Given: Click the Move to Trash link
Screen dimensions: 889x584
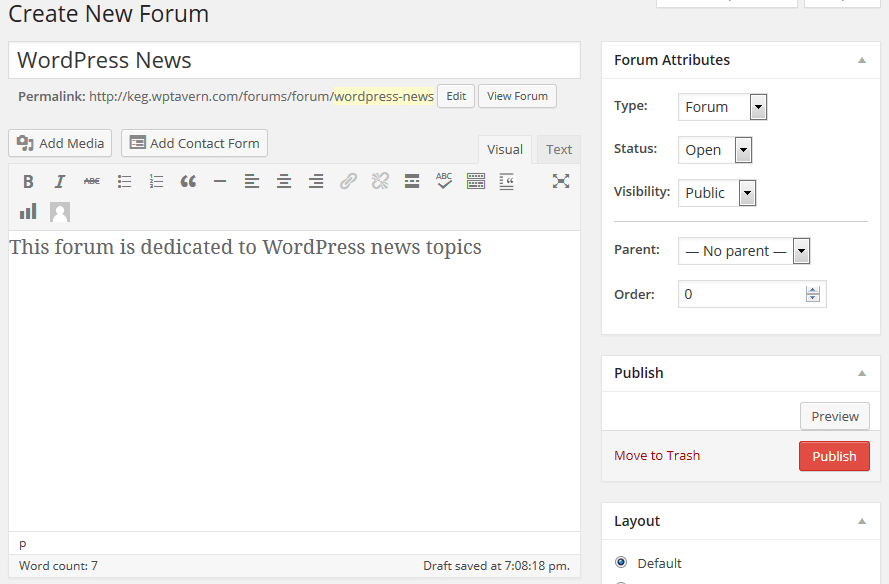Looking at the screenshot, I should click(x=657, y=456).
